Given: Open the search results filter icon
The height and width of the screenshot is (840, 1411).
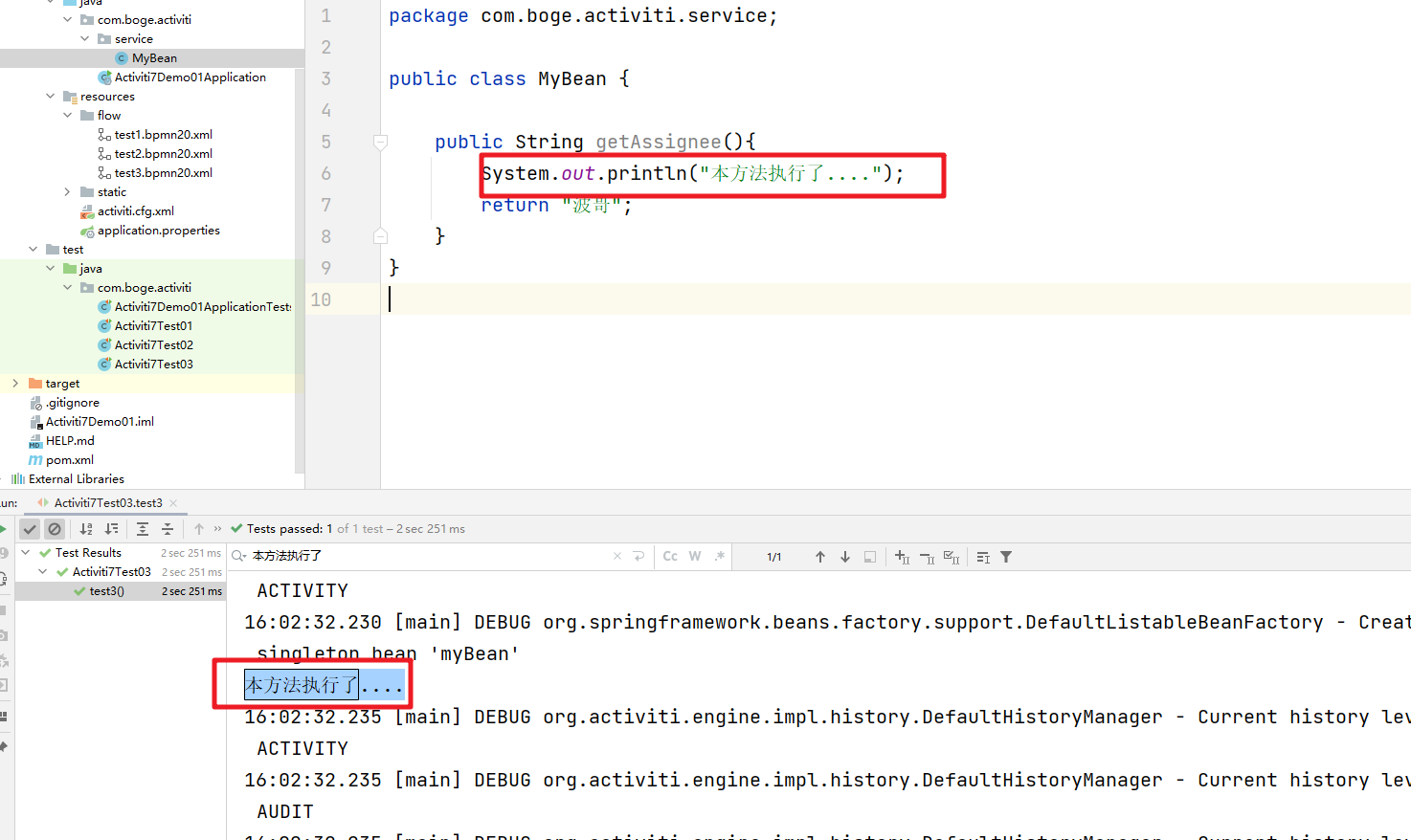Looking at the screenshot, I should pyautogui.click(x=1006, y=557).
